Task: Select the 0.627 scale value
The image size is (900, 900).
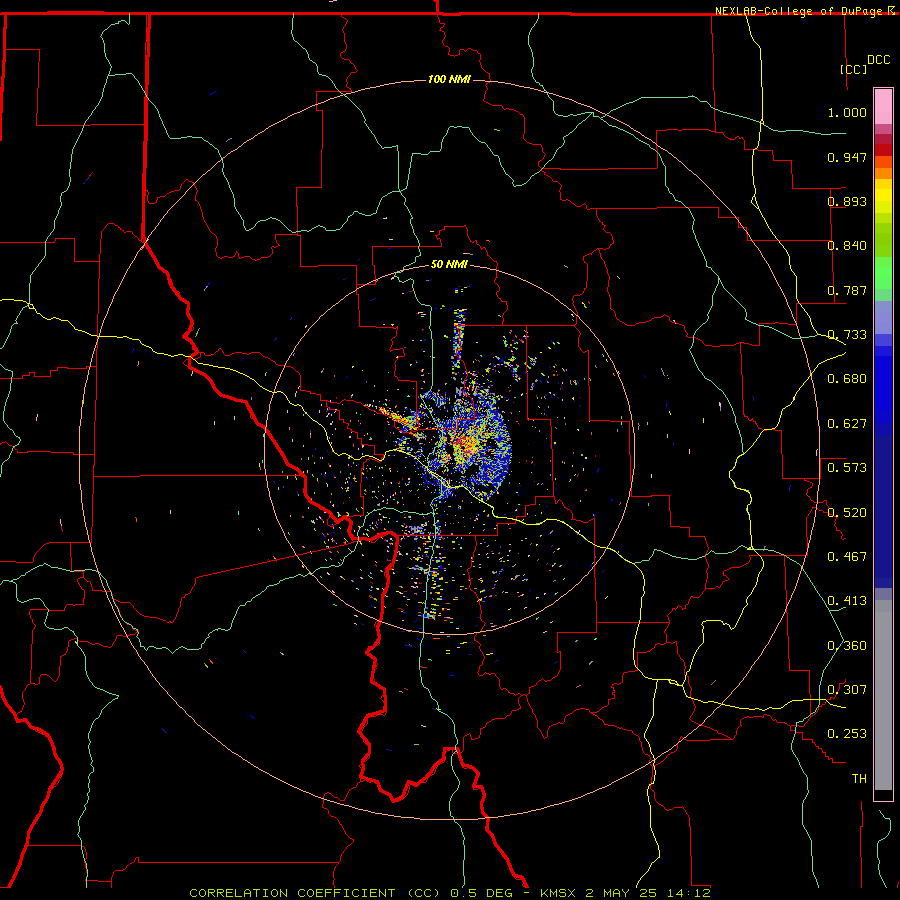Action: 847,424
